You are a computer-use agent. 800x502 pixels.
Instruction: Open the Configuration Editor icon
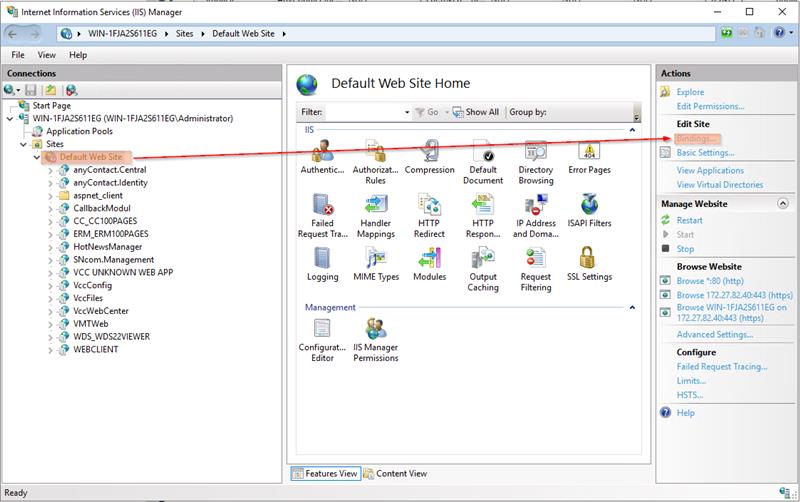(322, 330)
